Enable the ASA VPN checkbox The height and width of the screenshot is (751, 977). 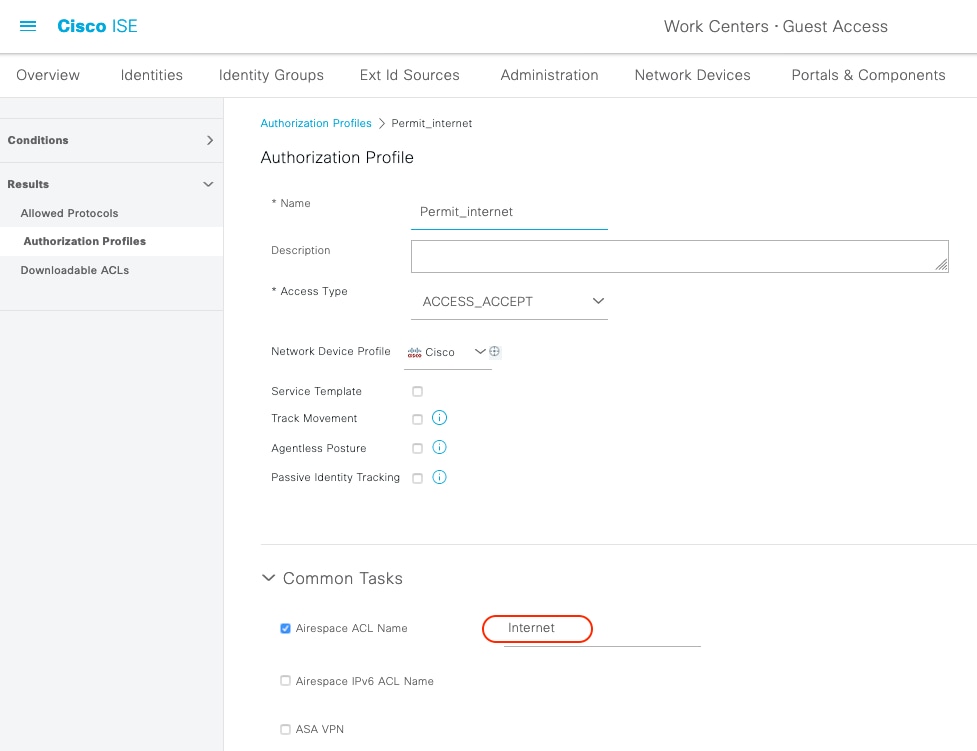tap(284, 729)
